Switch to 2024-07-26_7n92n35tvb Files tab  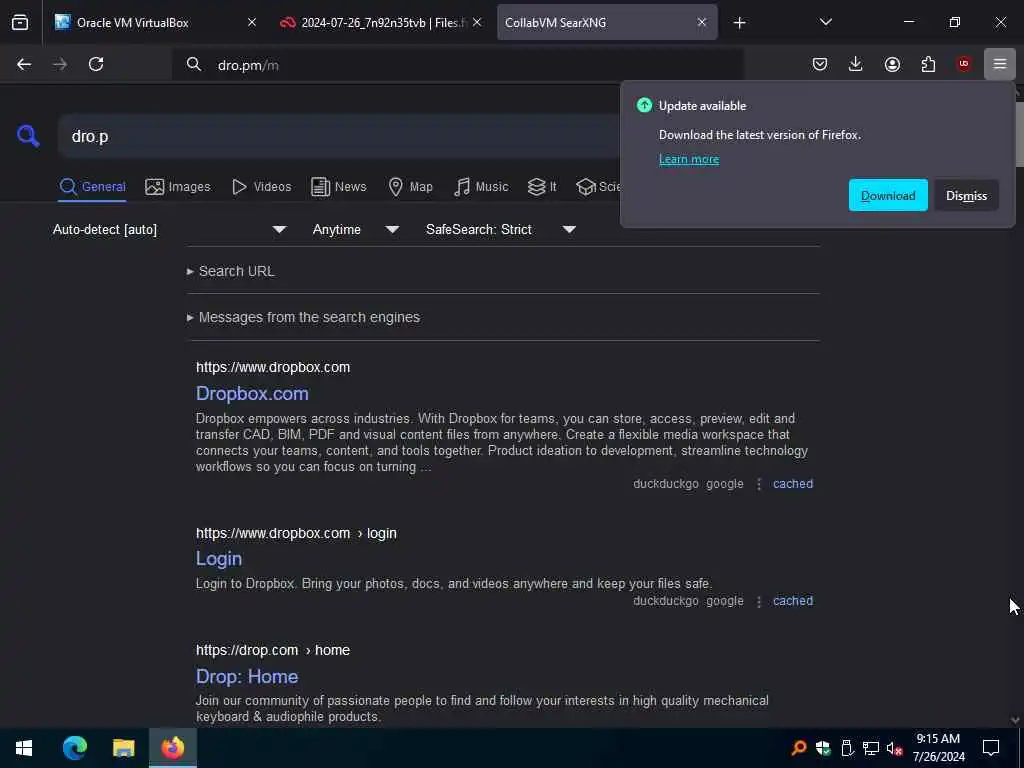click(x=380, y=22)
